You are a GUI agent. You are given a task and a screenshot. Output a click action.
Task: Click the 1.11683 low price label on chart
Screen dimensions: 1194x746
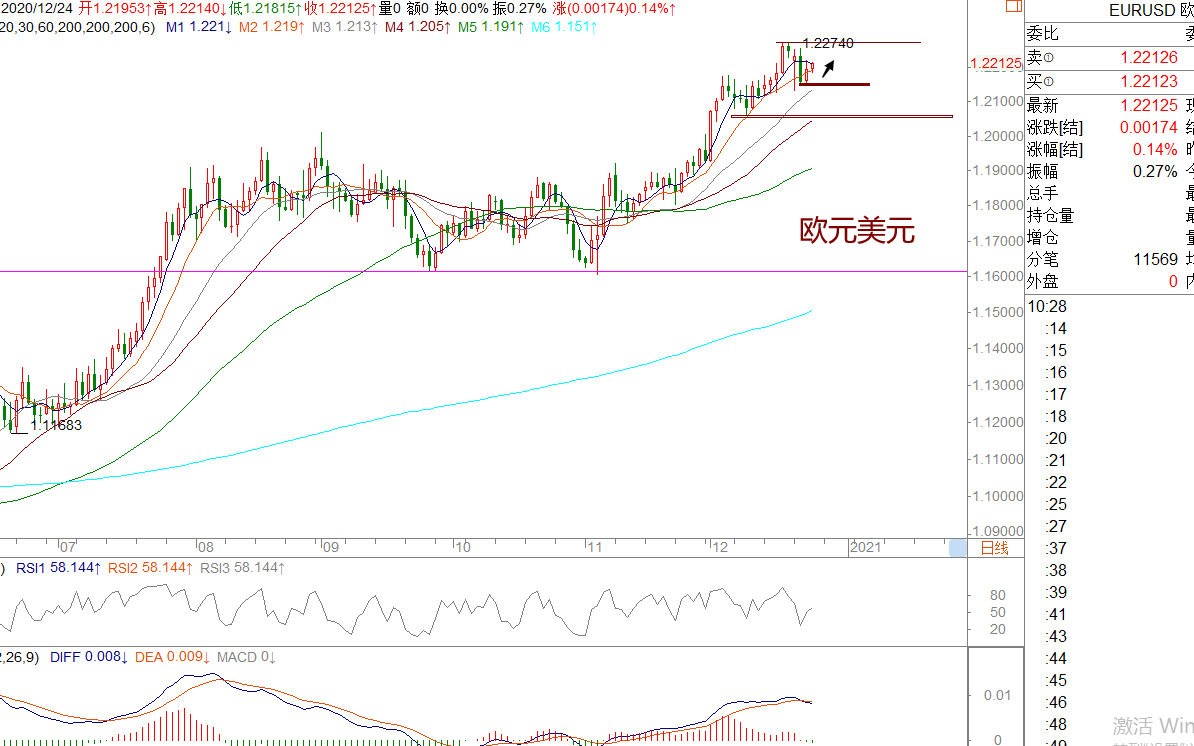coord(56,425)
